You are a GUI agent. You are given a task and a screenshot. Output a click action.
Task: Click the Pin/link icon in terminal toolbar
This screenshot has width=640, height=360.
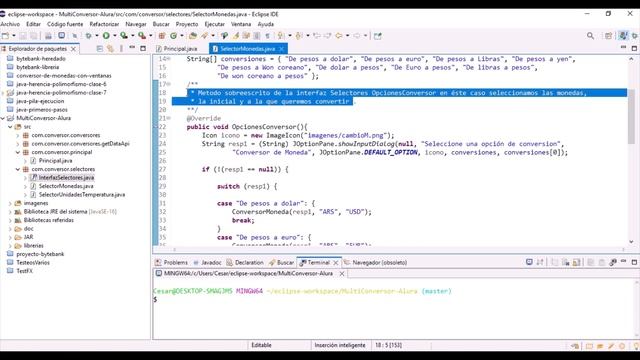[x=613, y=262]
